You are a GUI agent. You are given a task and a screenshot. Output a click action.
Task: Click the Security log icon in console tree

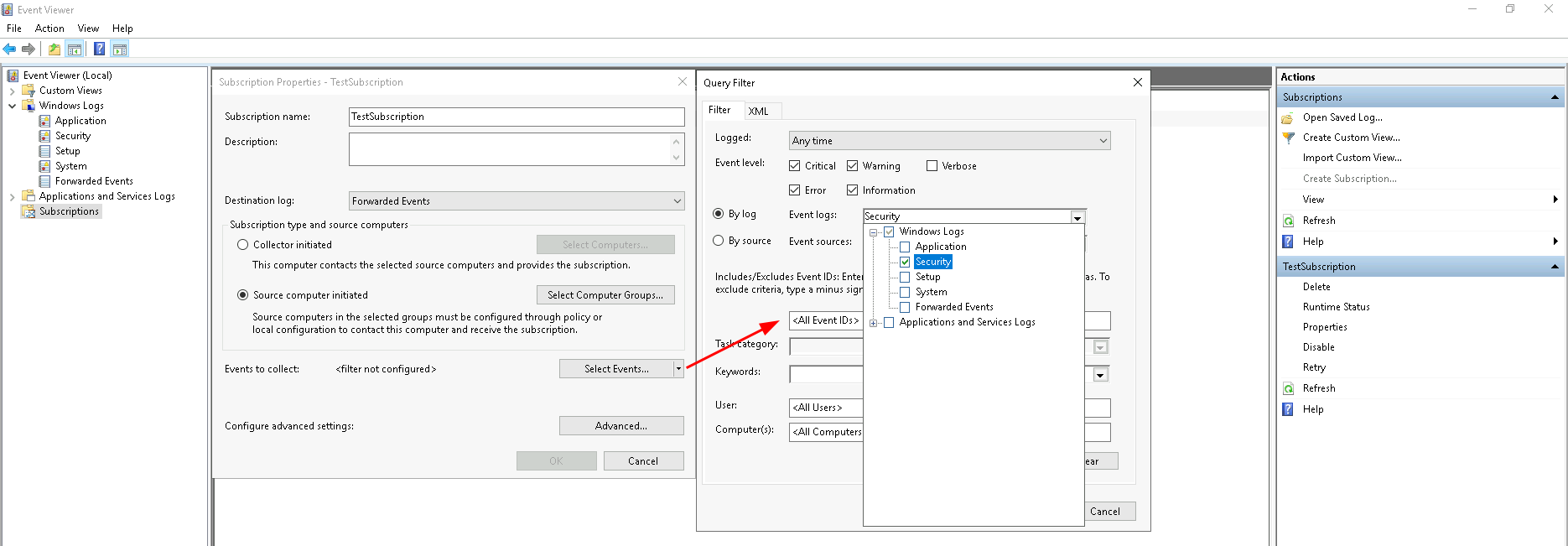pos(44,136)
